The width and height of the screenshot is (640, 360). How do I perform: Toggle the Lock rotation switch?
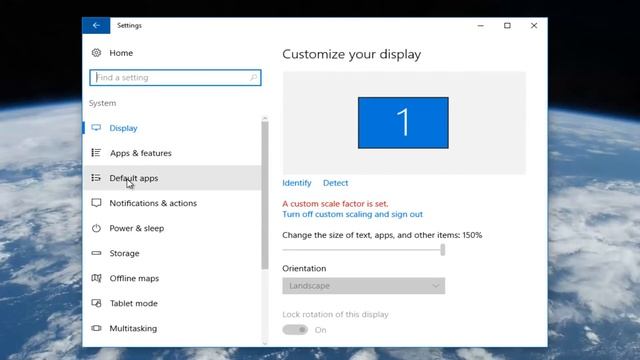coord(295,329)
